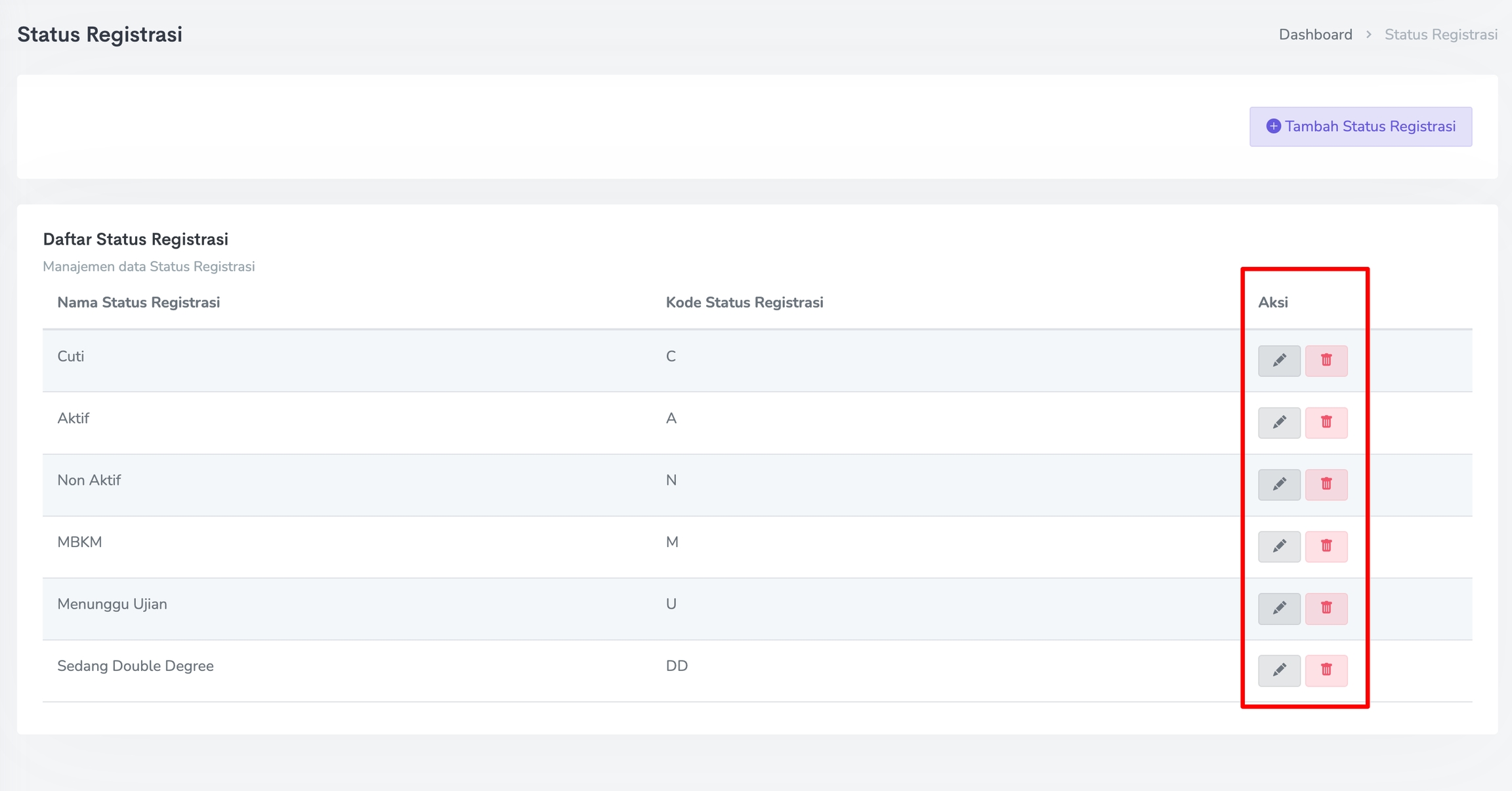
Task: Click Status Registrasi breadcrumb item
Action: point(1440,35)
